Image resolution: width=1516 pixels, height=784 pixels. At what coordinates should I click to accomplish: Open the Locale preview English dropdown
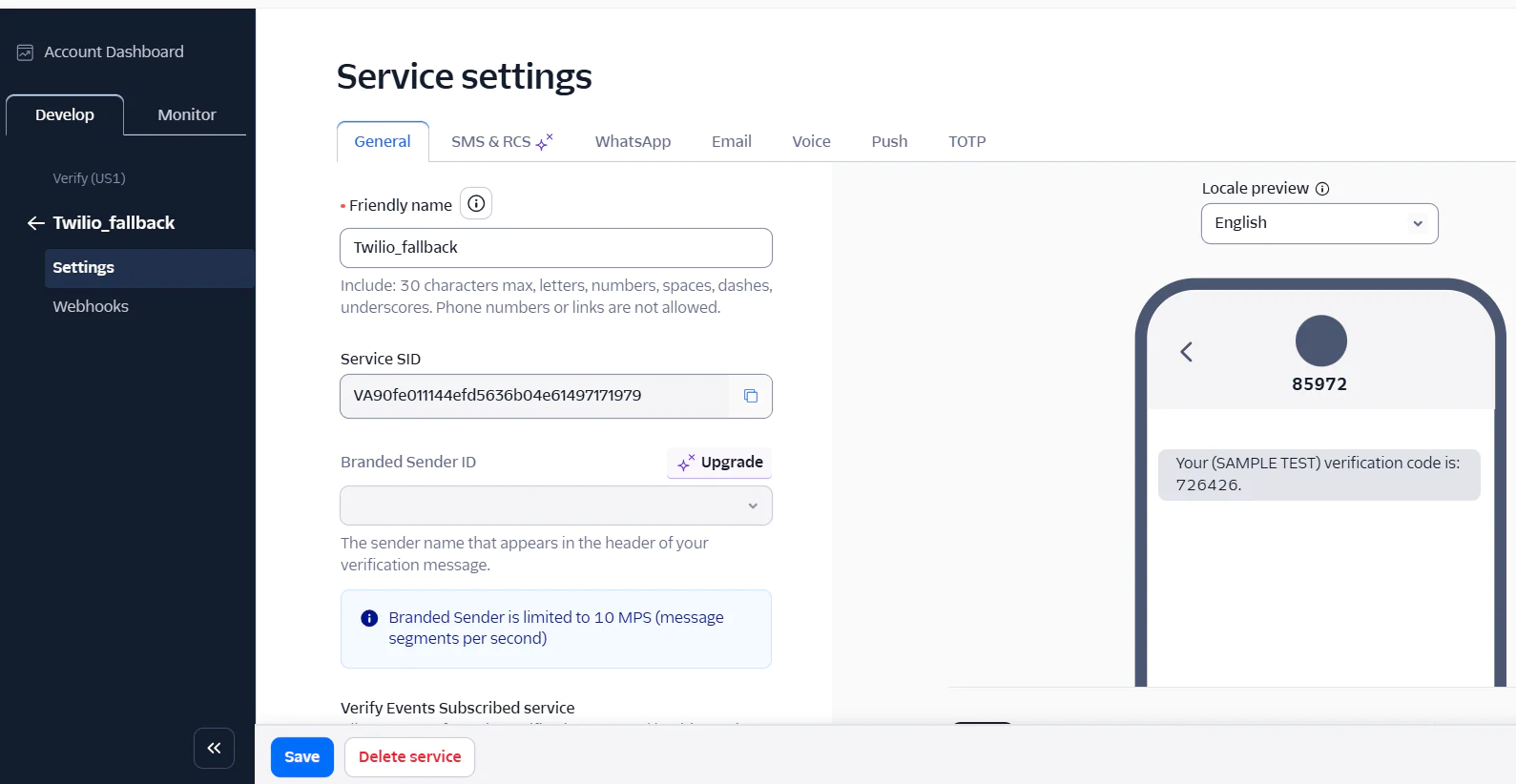click(1319, 223)
